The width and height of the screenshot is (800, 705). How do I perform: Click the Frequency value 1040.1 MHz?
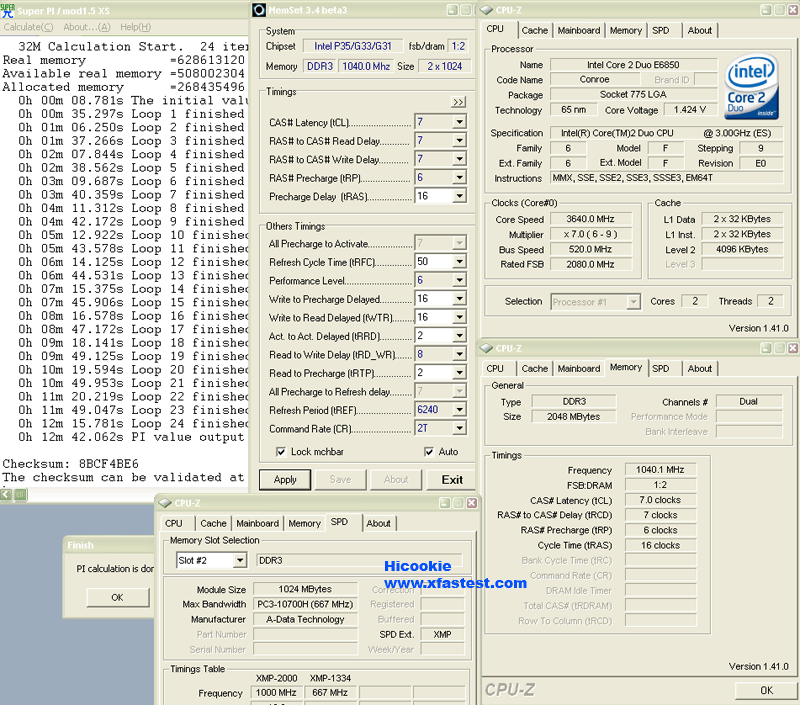click(x=660, y=470)
